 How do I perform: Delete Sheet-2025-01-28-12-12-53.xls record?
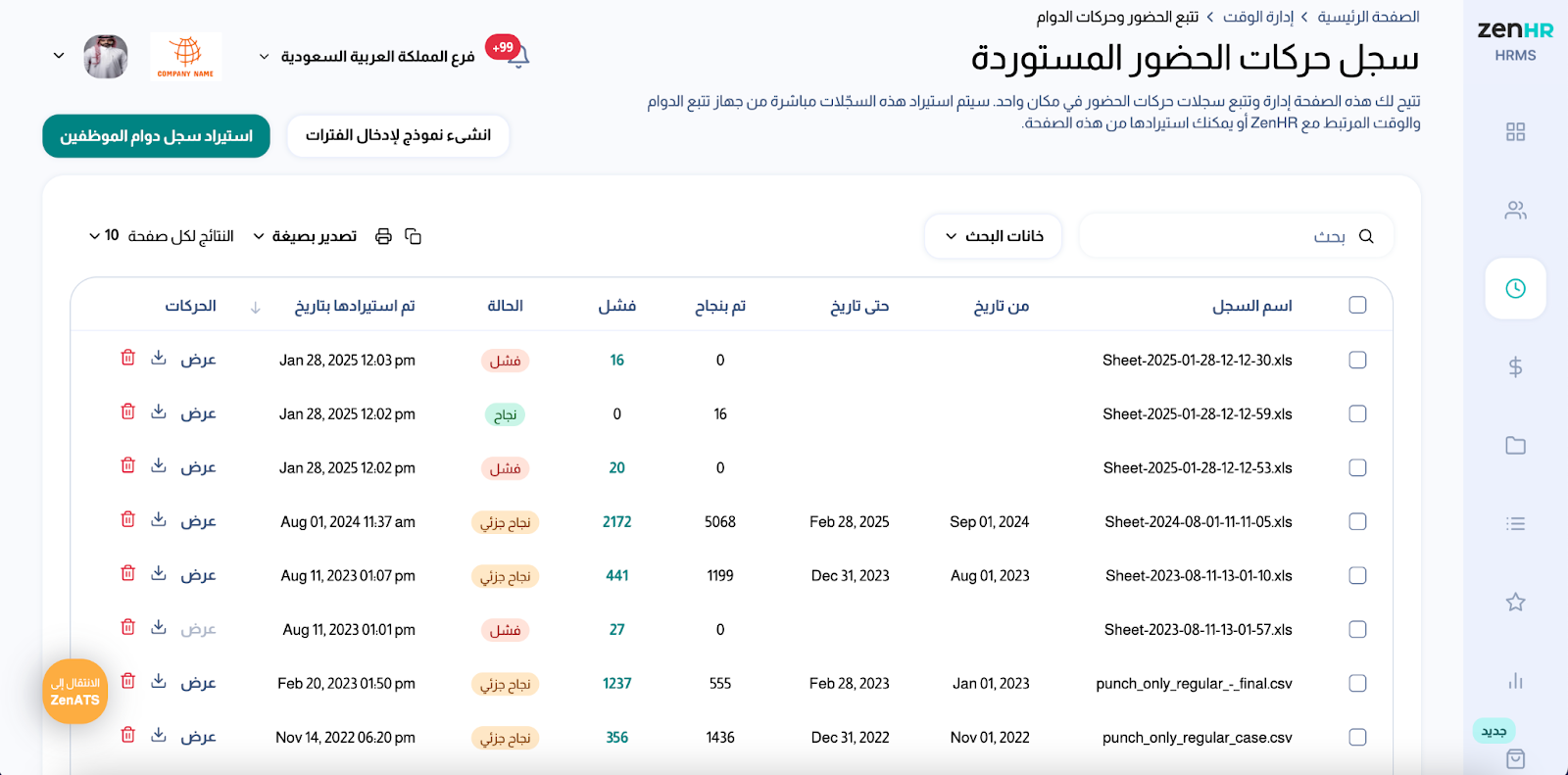tap(127, 465)
